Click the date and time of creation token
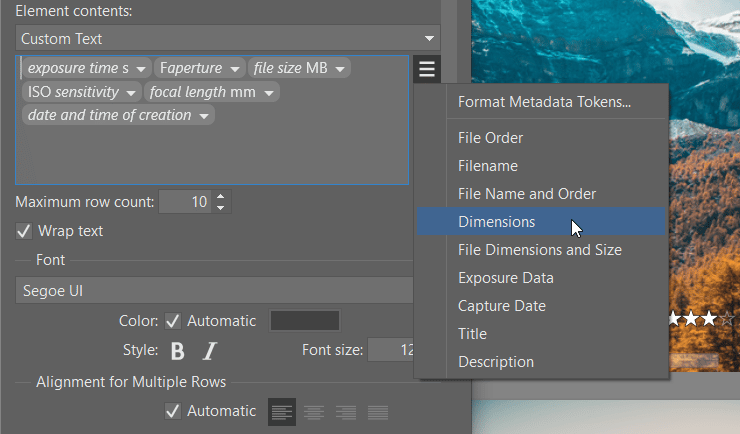 (110, 115)
